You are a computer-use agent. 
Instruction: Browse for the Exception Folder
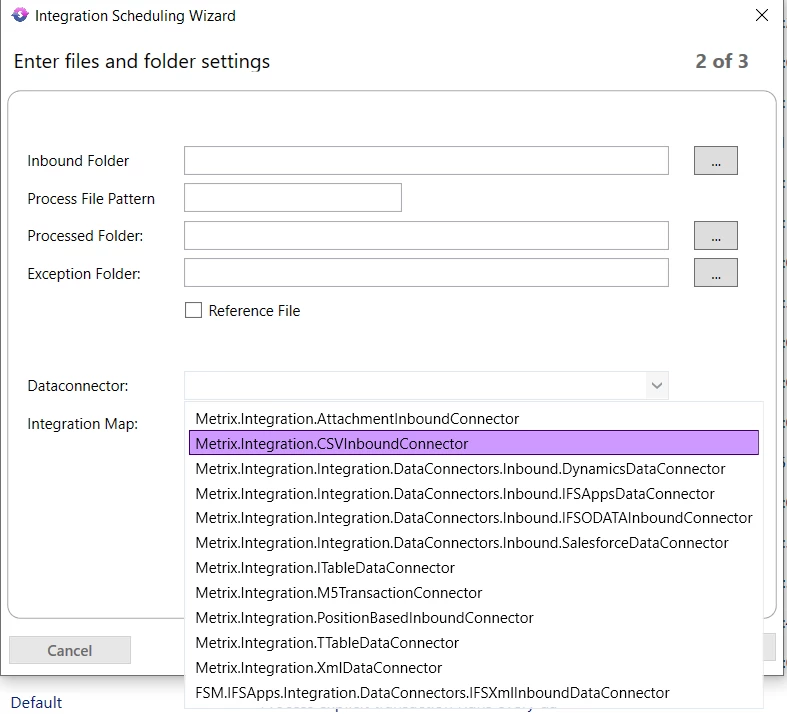click(x=715, y=273)
